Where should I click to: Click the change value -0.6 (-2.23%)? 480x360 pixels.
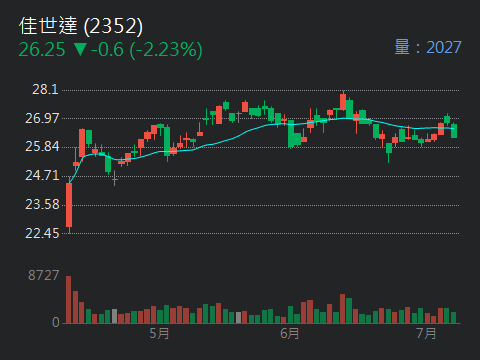[x=147, y=50]
